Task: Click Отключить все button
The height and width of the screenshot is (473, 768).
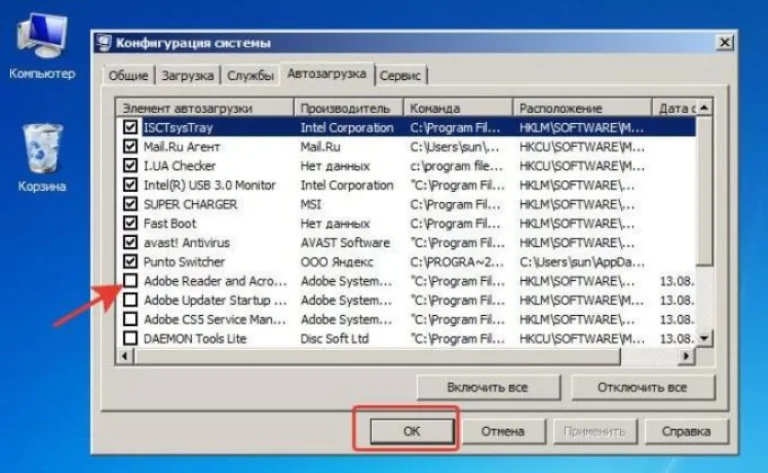Action: pos(642,387)
